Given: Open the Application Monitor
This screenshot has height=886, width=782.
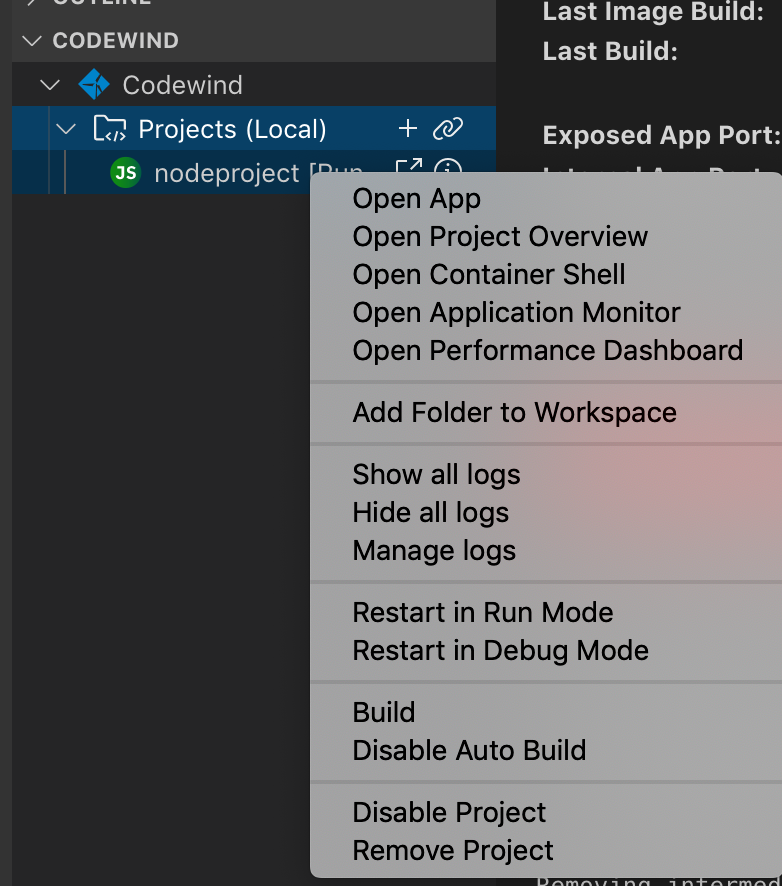Looking at the screenshot, I should coord(516,312).
